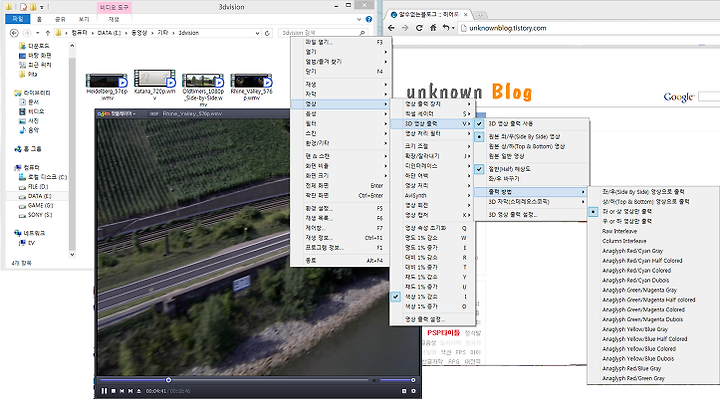Mute audio with the speaker icon
The image size is (720, 399).
[x=375, y=380]
